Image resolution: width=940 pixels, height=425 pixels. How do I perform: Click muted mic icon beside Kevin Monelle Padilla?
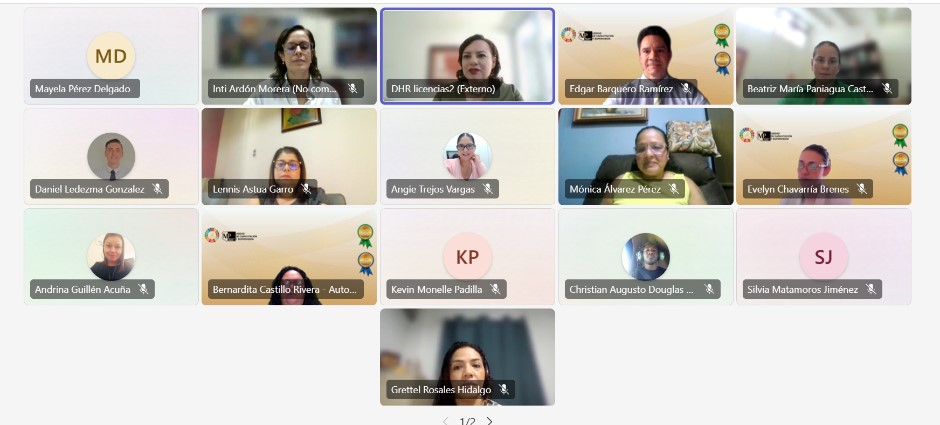pos(495,289)
